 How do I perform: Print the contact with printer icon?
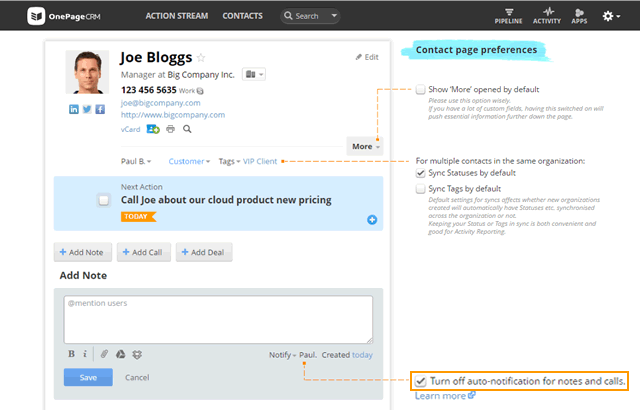(x=171, y=129)
